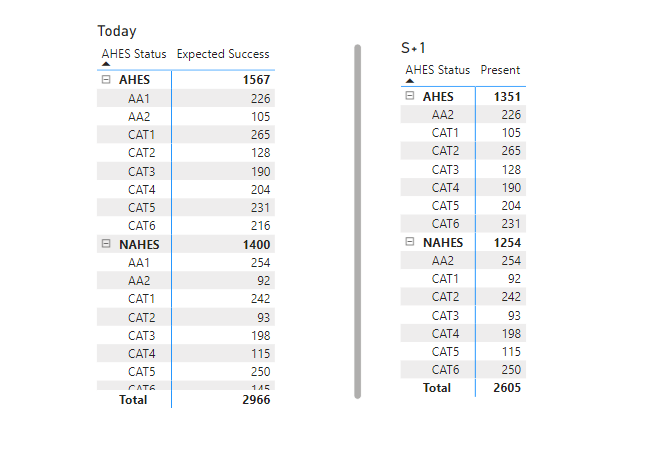
Task: Collapse the AHES group in Today table
Action: (x=106, y=79)
